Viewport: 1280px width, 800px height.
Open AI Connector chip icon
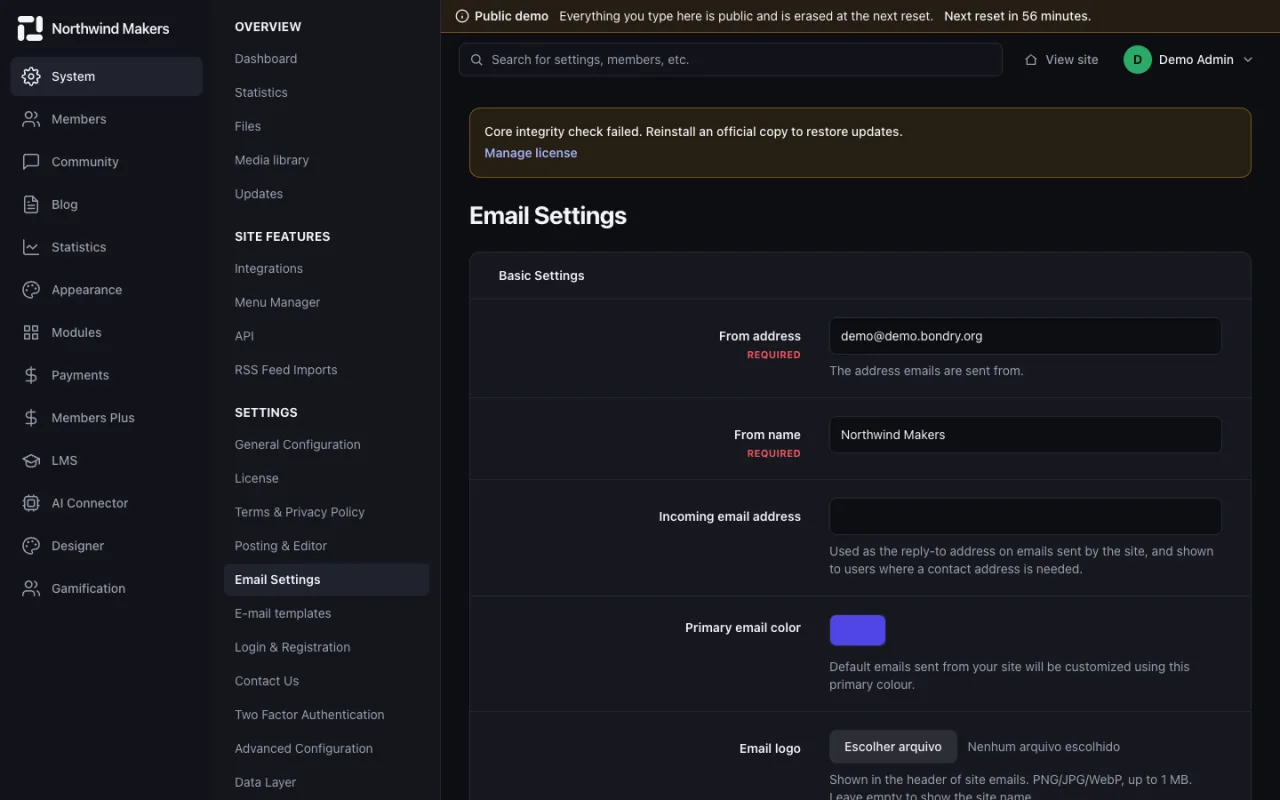pyautogui.click(x=31, y=503)
